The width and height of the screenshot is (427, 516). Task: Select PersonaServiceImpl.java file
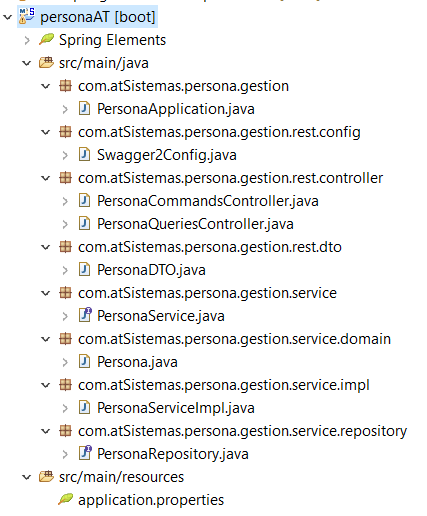coord(176,408)
